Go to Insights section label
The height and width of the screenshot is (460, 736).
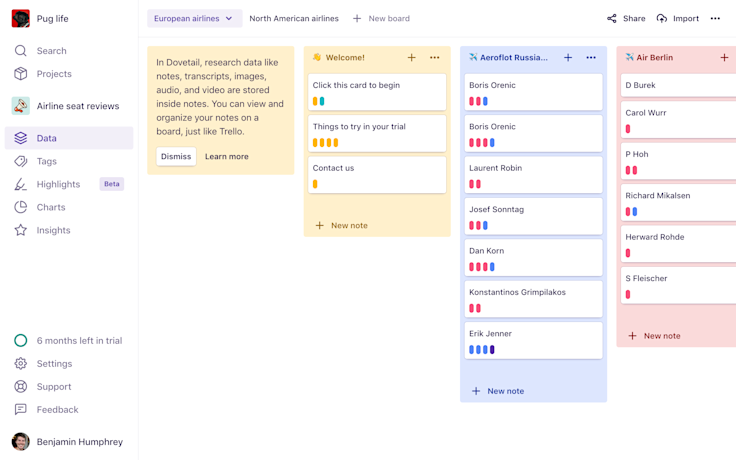[54, 230]
